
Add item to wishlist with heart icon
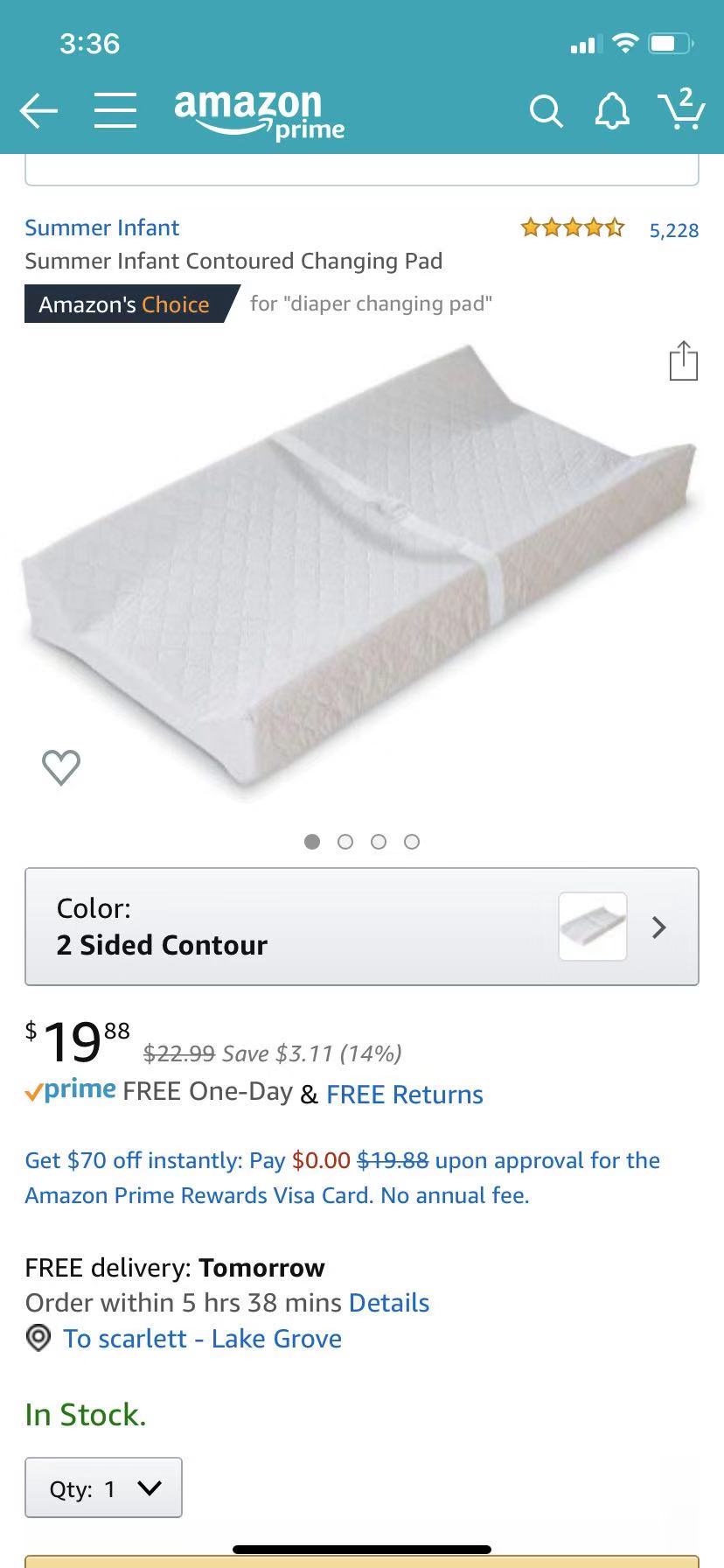coord(61,767)
